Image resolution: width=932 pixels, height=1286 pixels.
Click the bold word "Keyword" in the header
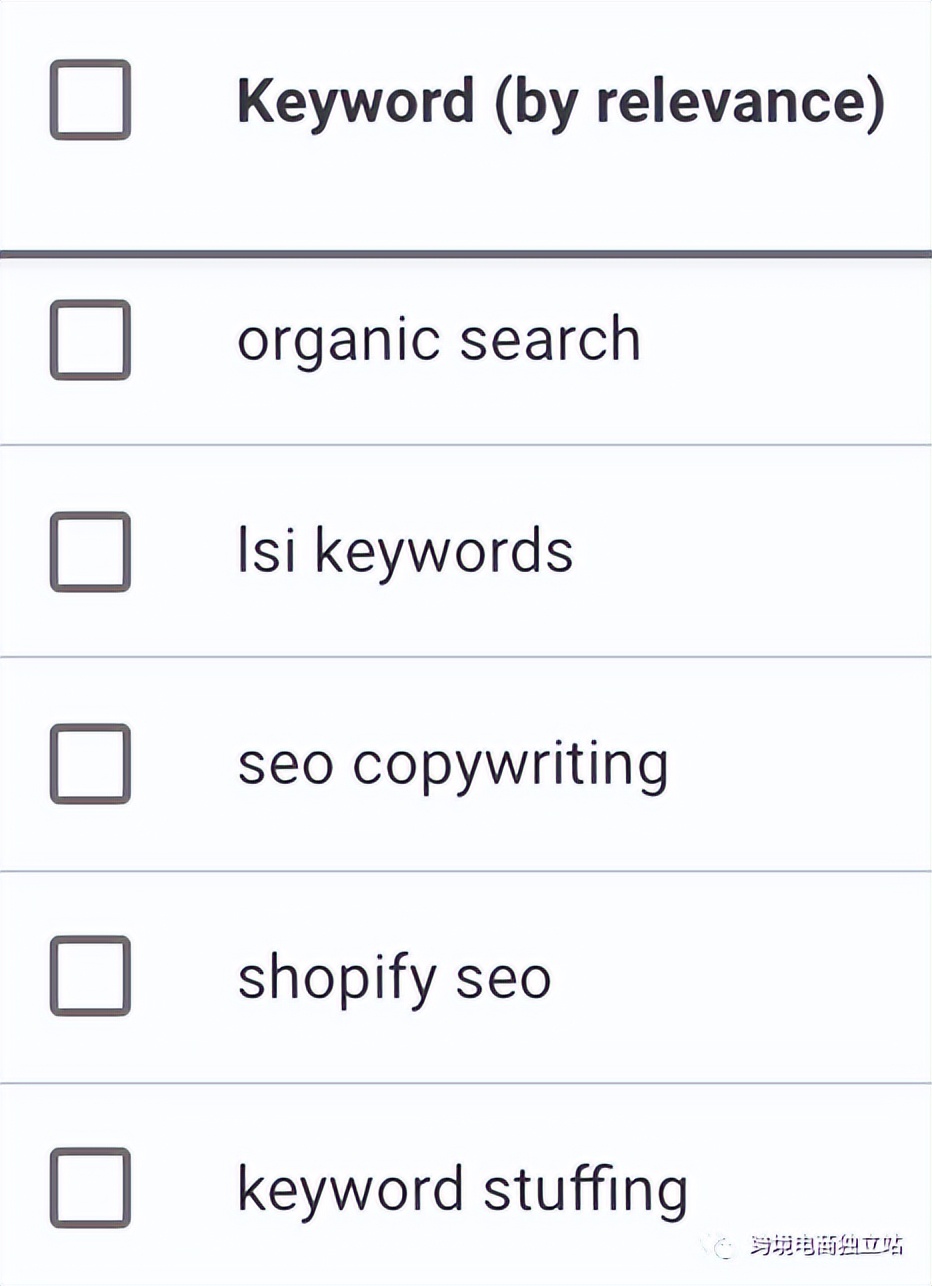(x=355, y=100)
